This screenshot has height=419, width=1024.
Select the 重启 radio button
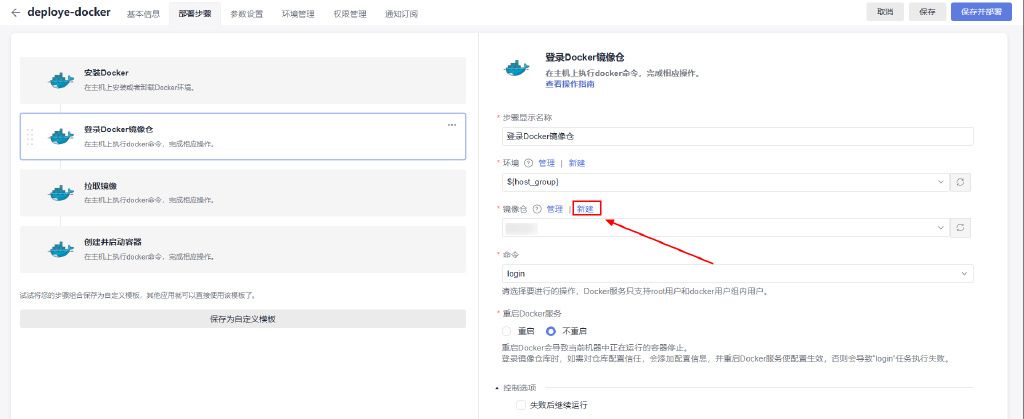[x=507, y=331]
